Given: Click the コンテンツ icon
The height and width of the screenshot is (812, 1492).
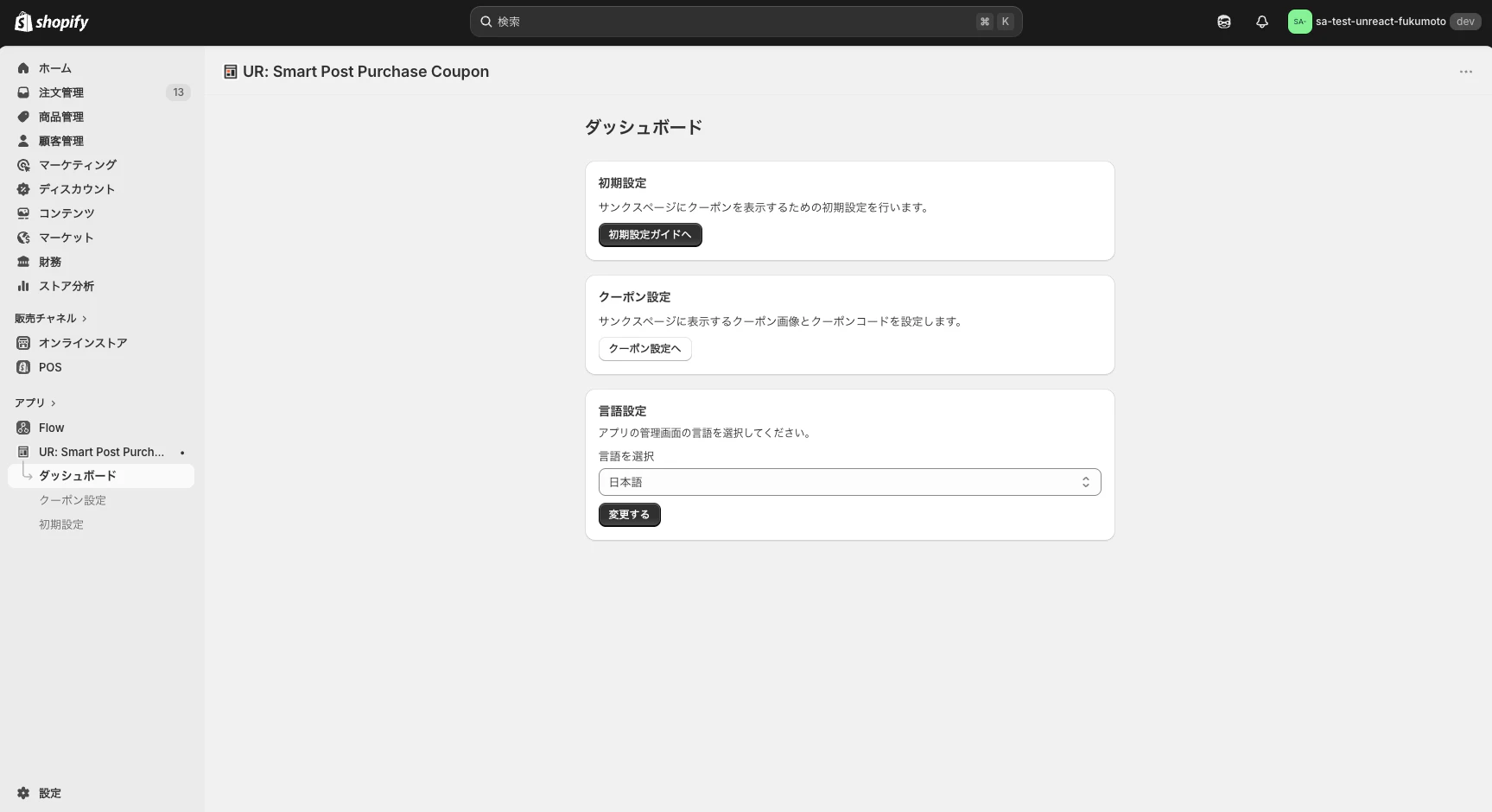Looking at the screenshot, I should (x=23, y=213).
